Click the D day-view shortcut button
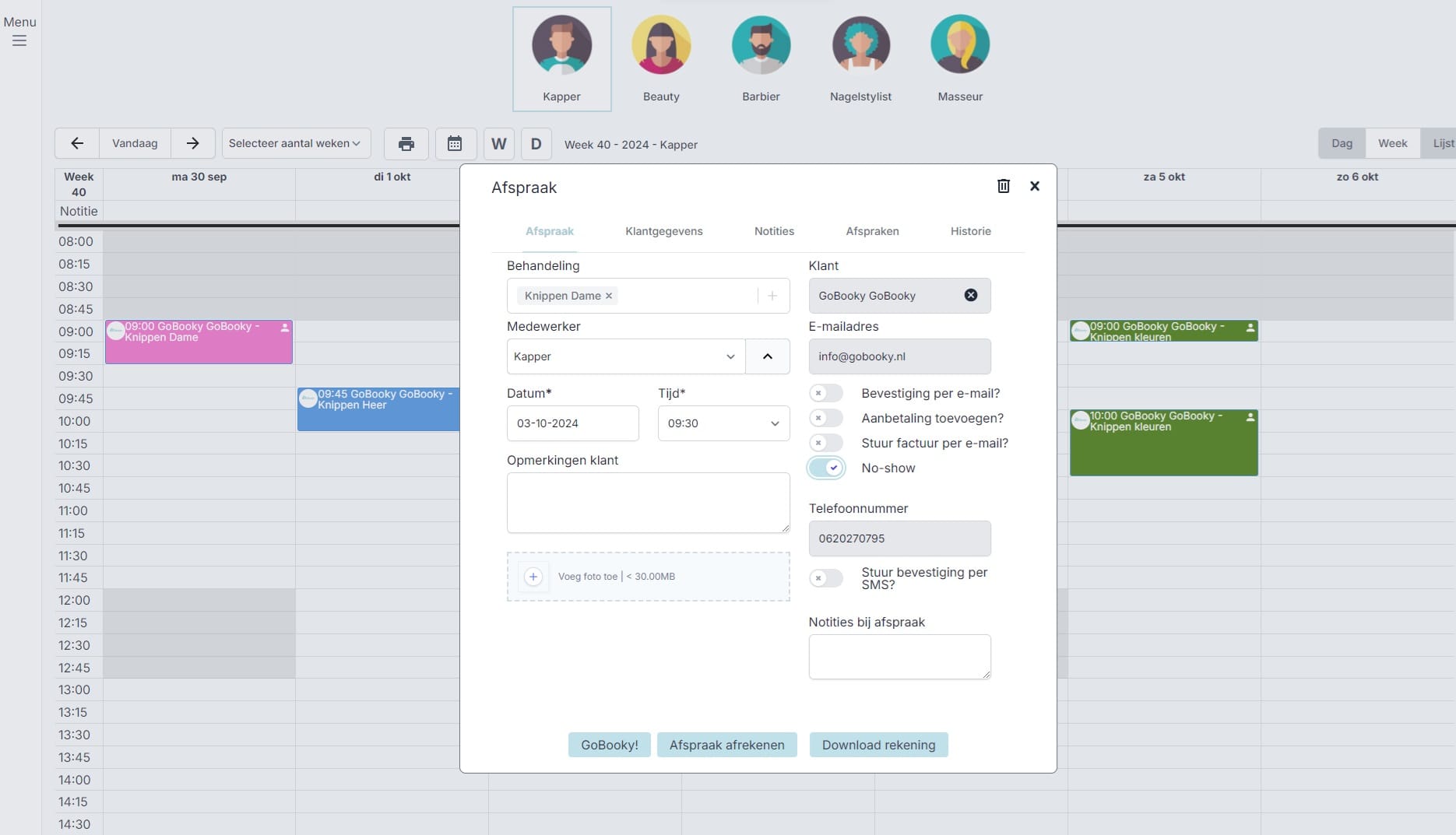The height and width of the screenshot is (835, 1456). point(536,143)
